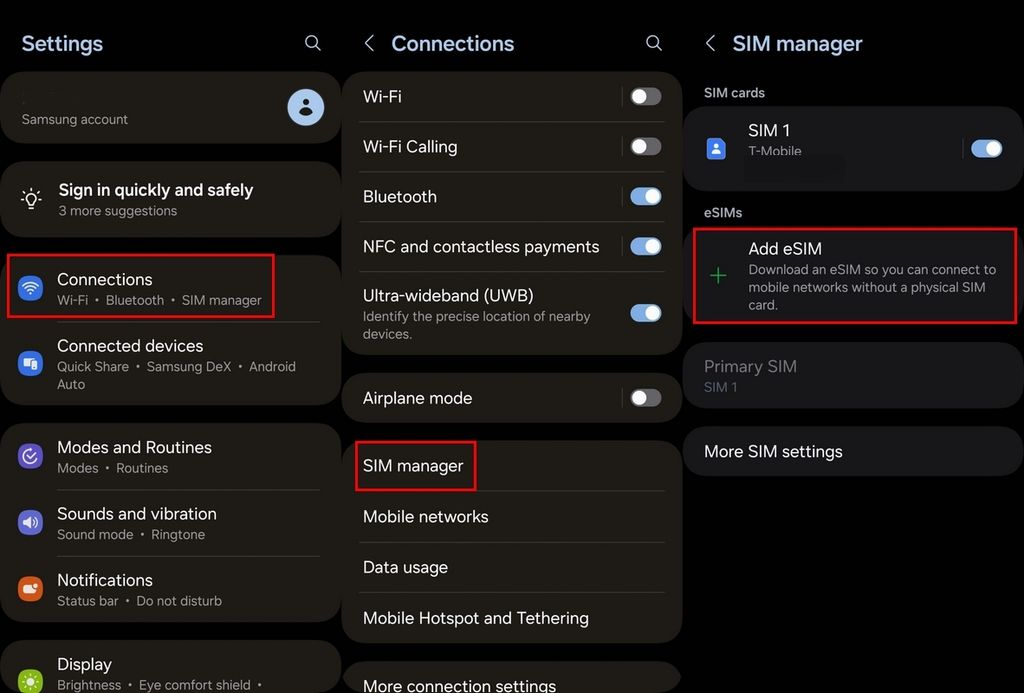Select the Modes and Routines icon
Screen dimensions: 1024x693
(x=29, y=456)
